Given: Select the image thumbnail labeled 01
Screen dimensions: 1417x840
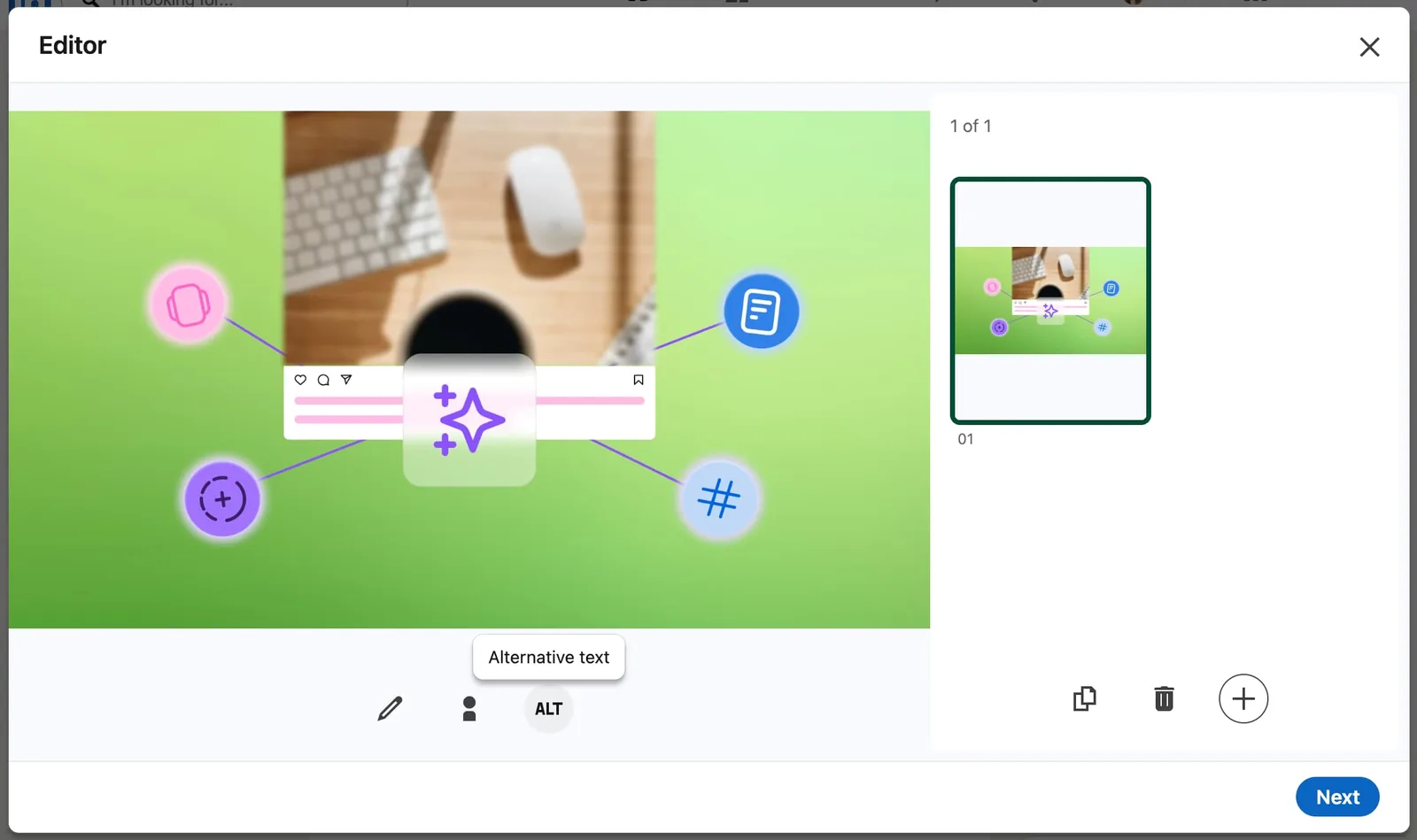Looking at the screenshot, I should click(x=1049, y=300).
